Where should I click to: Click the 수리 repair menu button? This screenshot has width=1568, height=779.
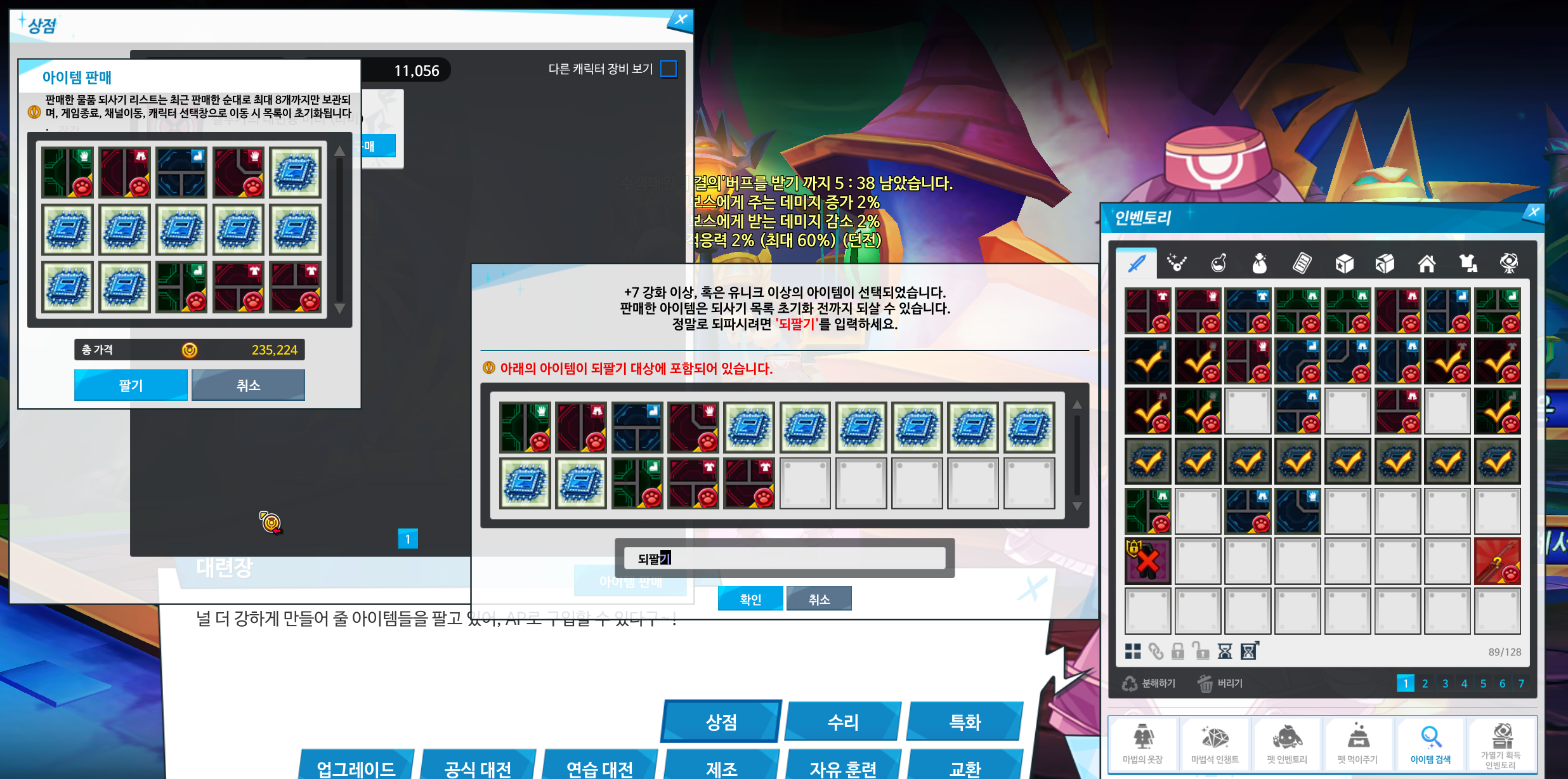843,721
